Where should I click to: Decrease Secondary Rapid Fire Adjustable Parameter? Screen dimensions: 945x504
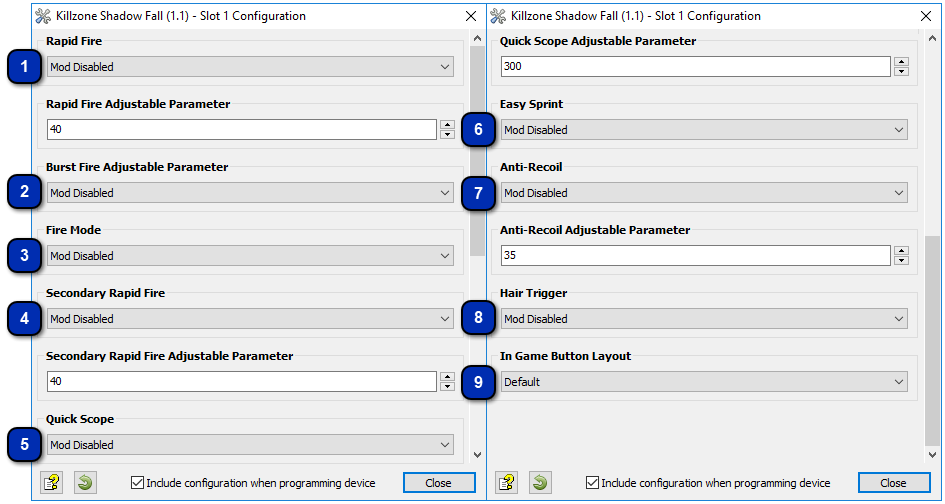click(x=447, y=386)
